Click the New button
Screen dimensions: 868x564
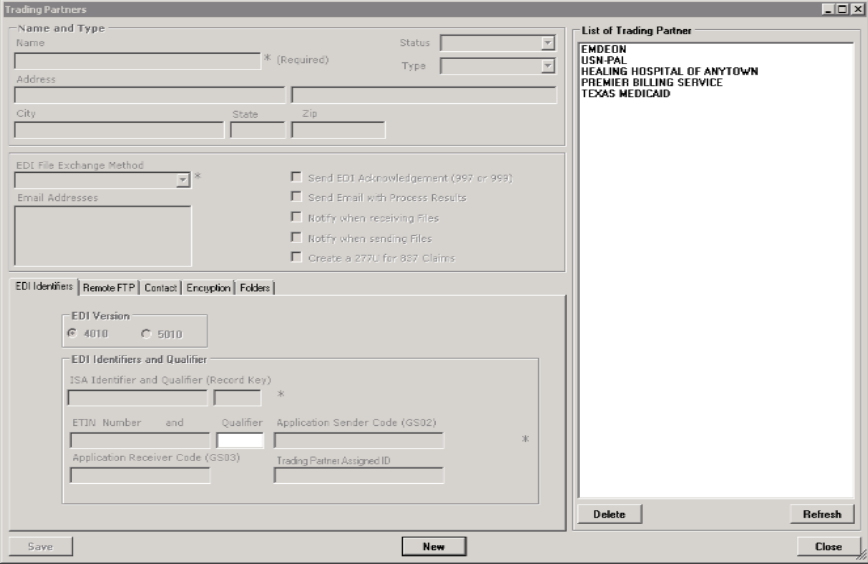[433, 546]
